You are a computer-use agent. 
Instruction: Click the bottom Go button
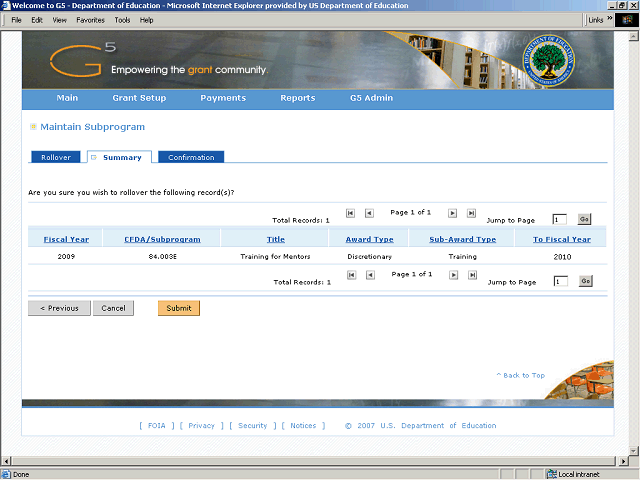586,281
